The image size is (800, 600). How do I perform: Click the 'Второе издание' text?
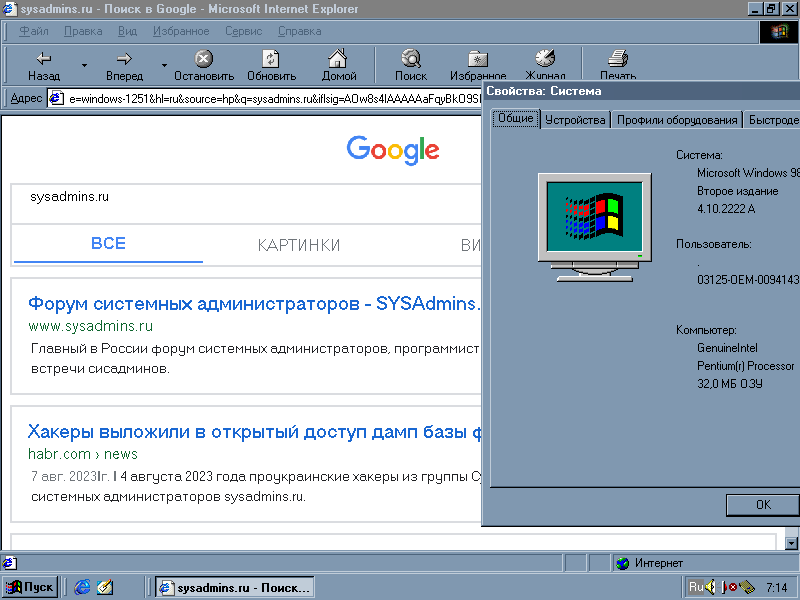[x=737, y=191]
